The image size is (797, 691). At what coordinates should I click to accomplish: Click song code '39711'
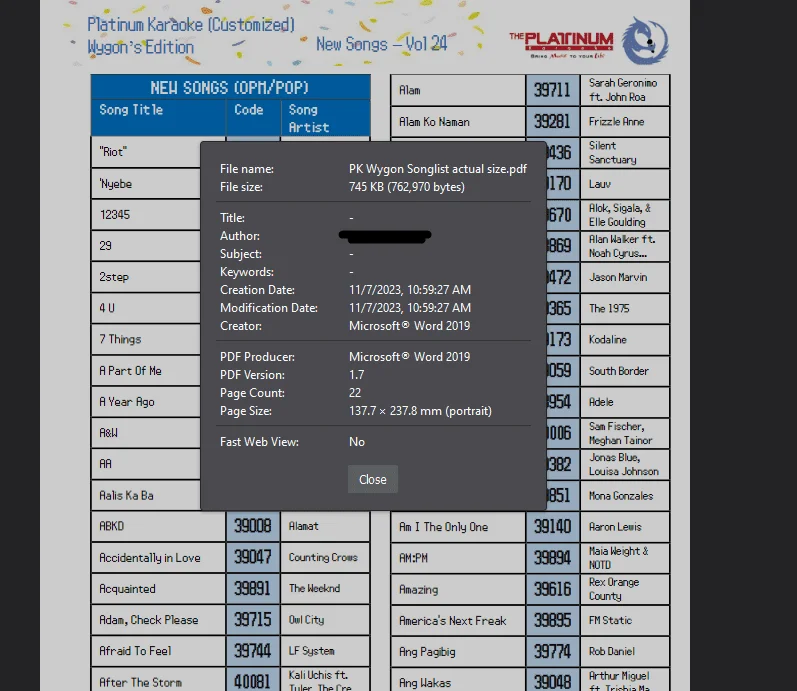pyautogui.click(x=552, y=90)
